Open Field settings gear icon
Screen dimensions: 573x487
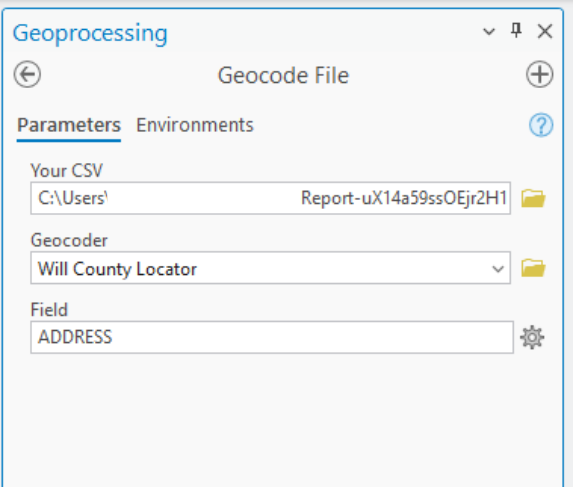tap(532, 337)
